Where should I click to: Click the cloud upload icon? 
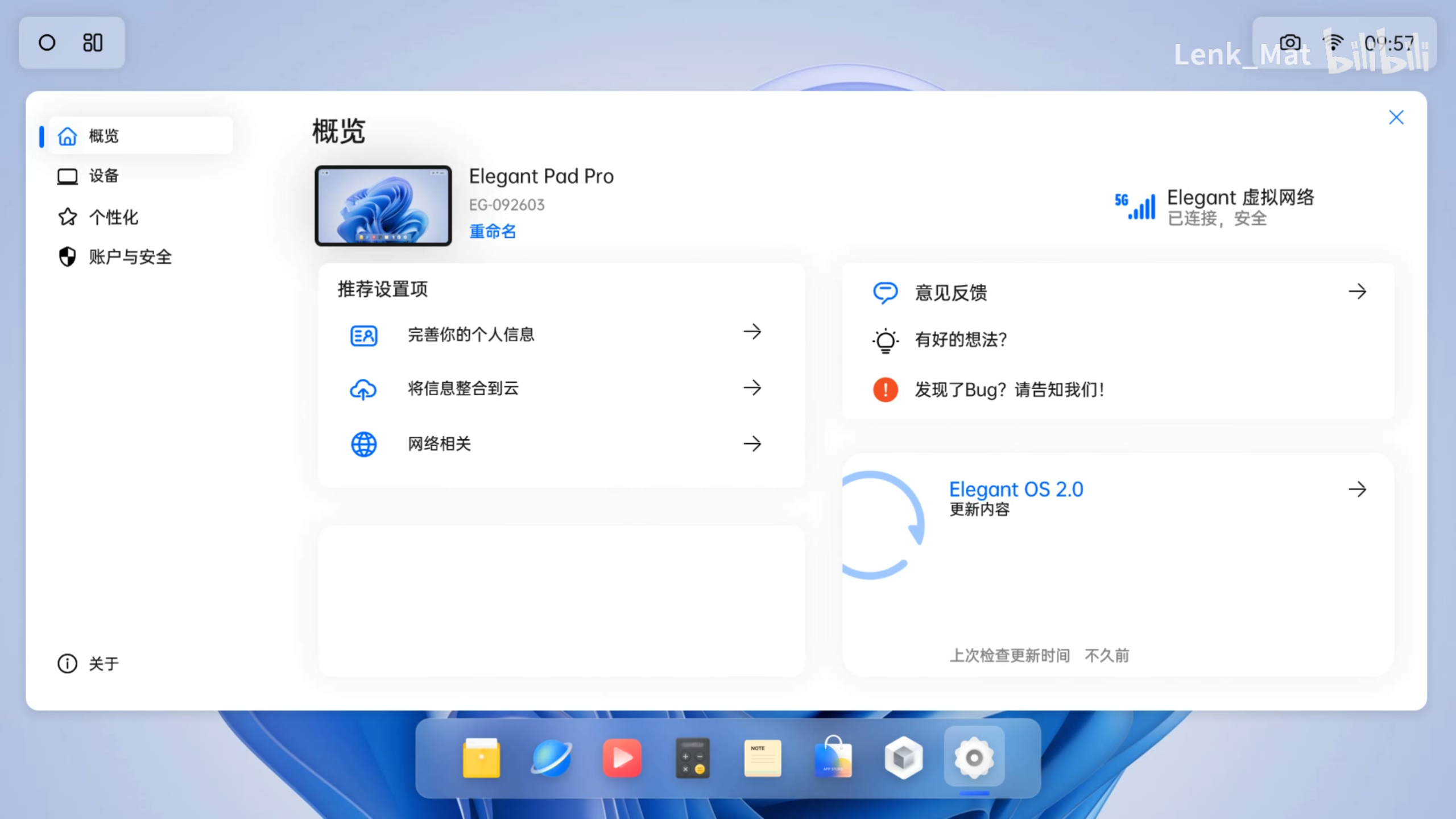pyautogui.click(x=363, y=390)
